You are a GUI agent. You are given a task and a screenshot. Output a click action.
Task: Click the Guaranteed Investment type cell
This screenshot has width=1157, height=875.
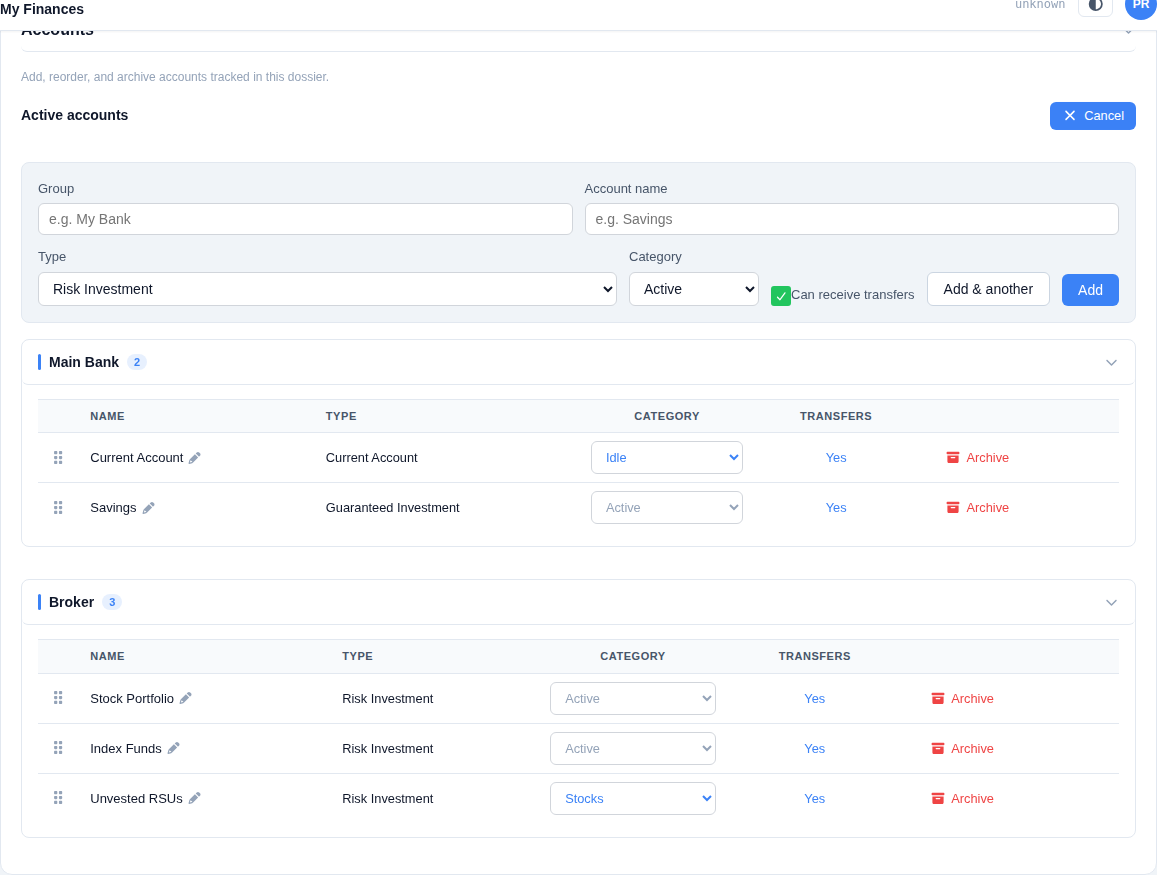[x=393, y=508]
